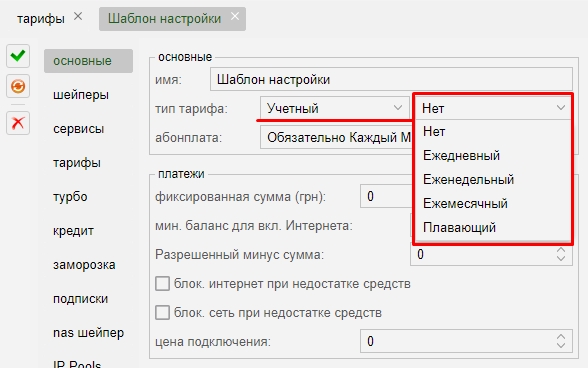The width and height of the screenshot is (588, 368).
Task: Click the green checkmark save icon
Action: pyautogui.click(x=18, y=56)
